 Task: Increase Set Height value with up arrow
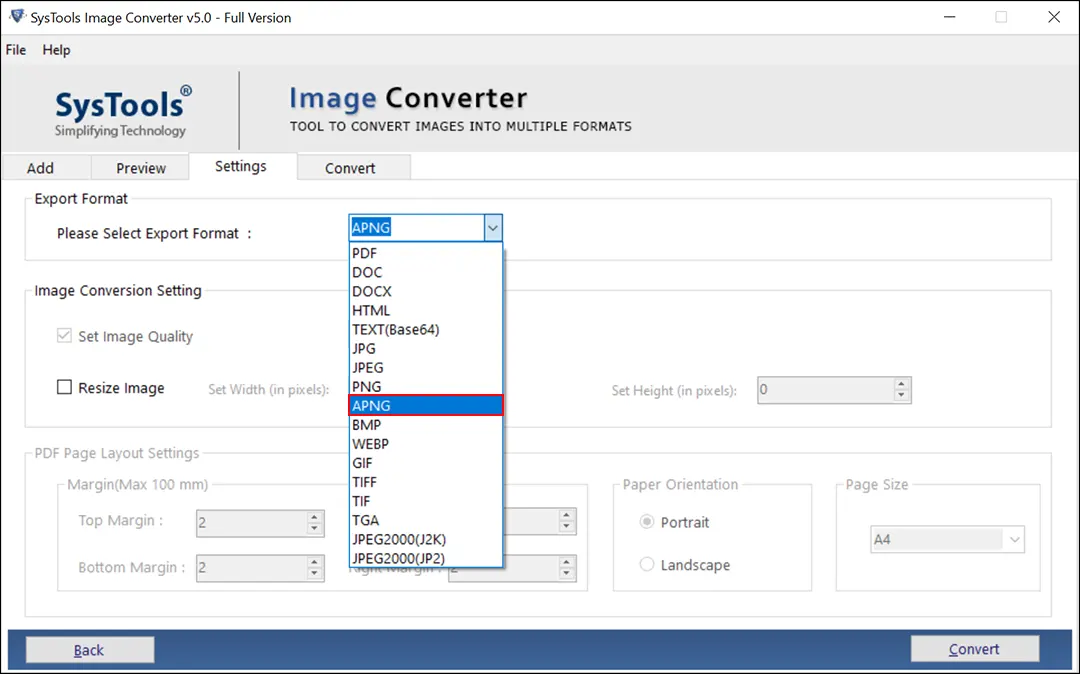click(x=901, y=384)
